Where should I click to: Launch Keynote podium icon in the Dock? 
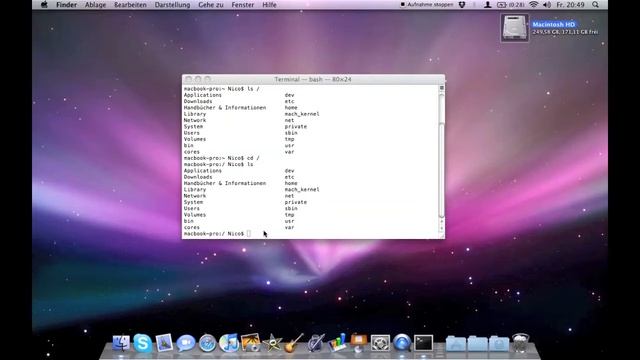(359, 343)
